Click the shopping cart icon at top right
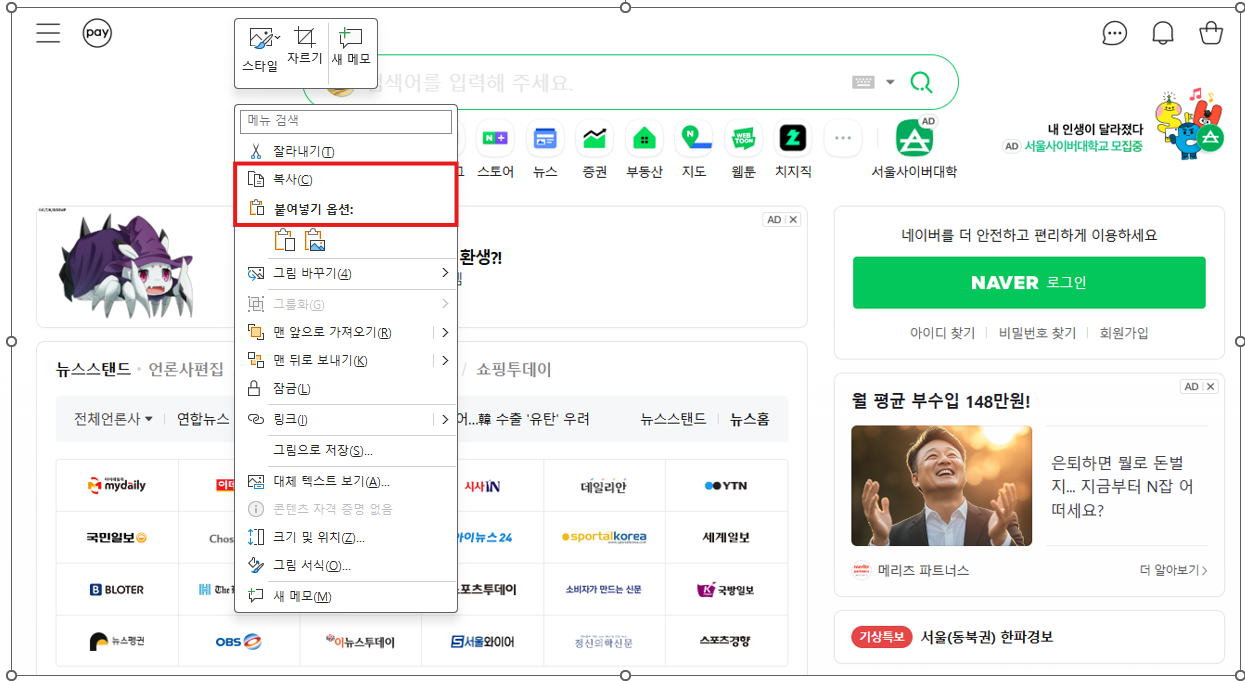The height and width of the screenshot is (681, 1245). click(1210, 32)
